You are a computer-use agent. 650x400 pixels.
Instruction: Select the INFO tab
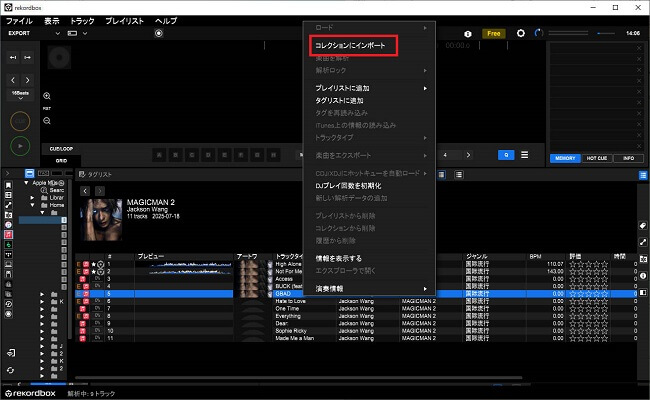click(628, 158)
